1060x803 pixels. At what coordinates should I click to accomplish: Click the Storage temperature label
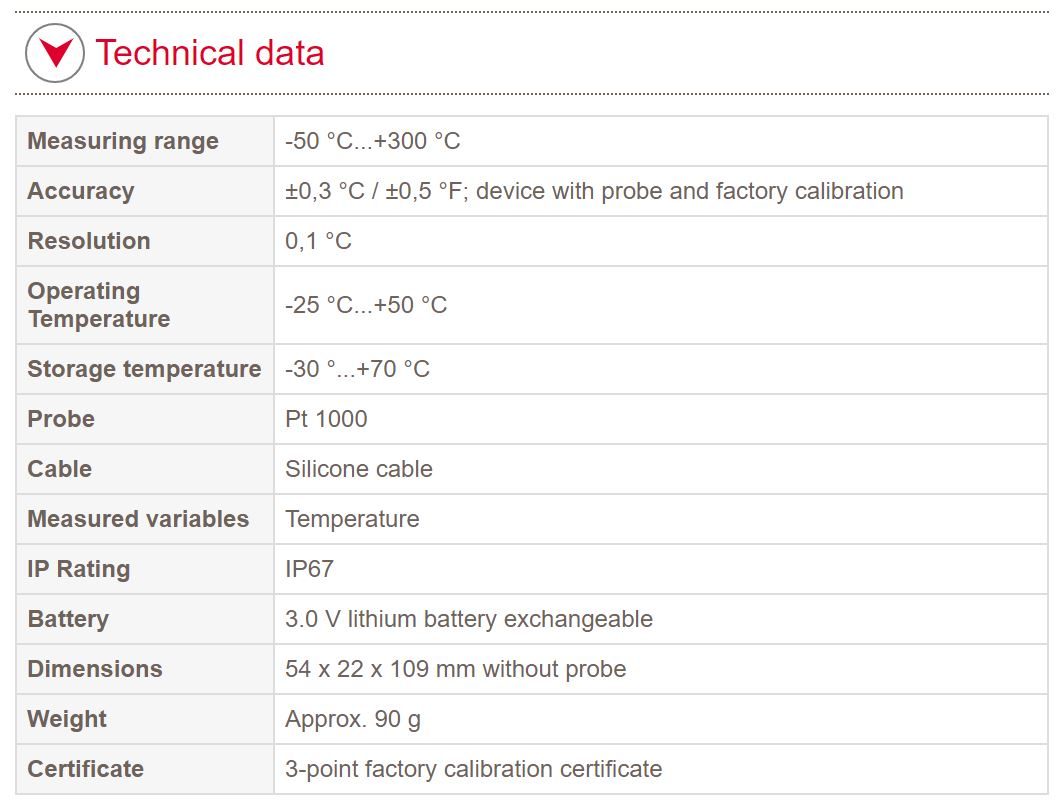pos(144,369)
